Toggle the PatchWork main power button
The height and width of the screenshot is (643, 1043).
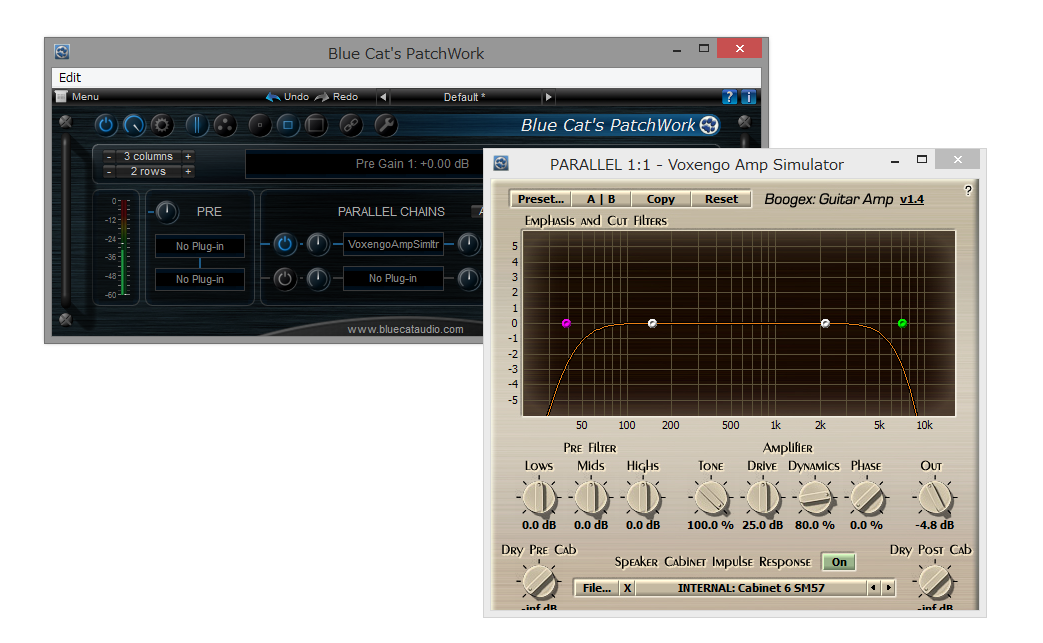click(105, 125)
